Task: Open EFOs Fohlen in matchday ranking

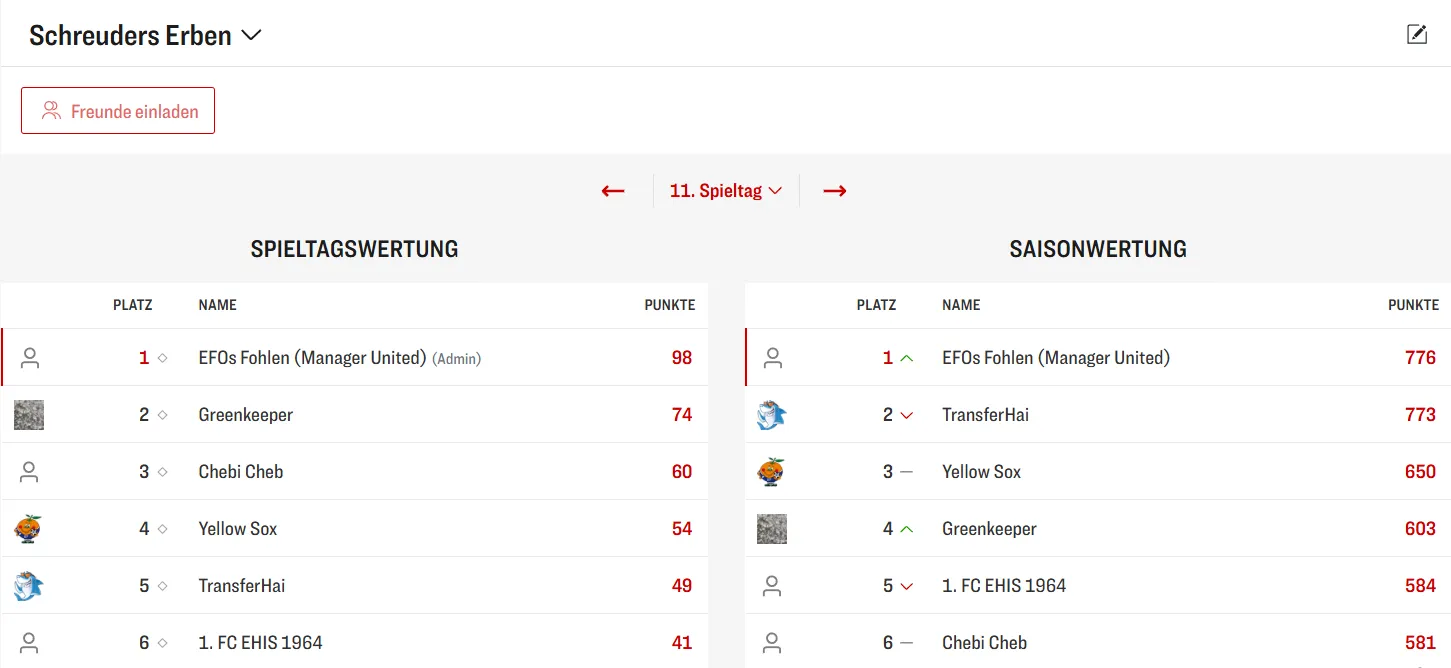Action: (x=312, y=358)
